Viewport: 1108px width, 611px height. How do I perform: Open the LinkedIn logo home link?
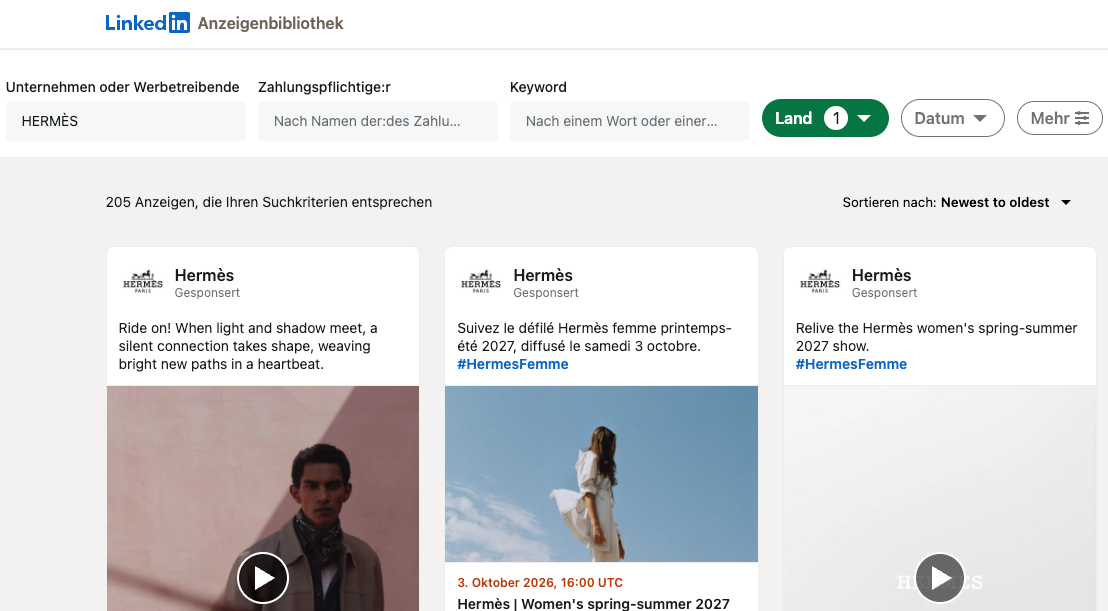(x=147, y=23)
